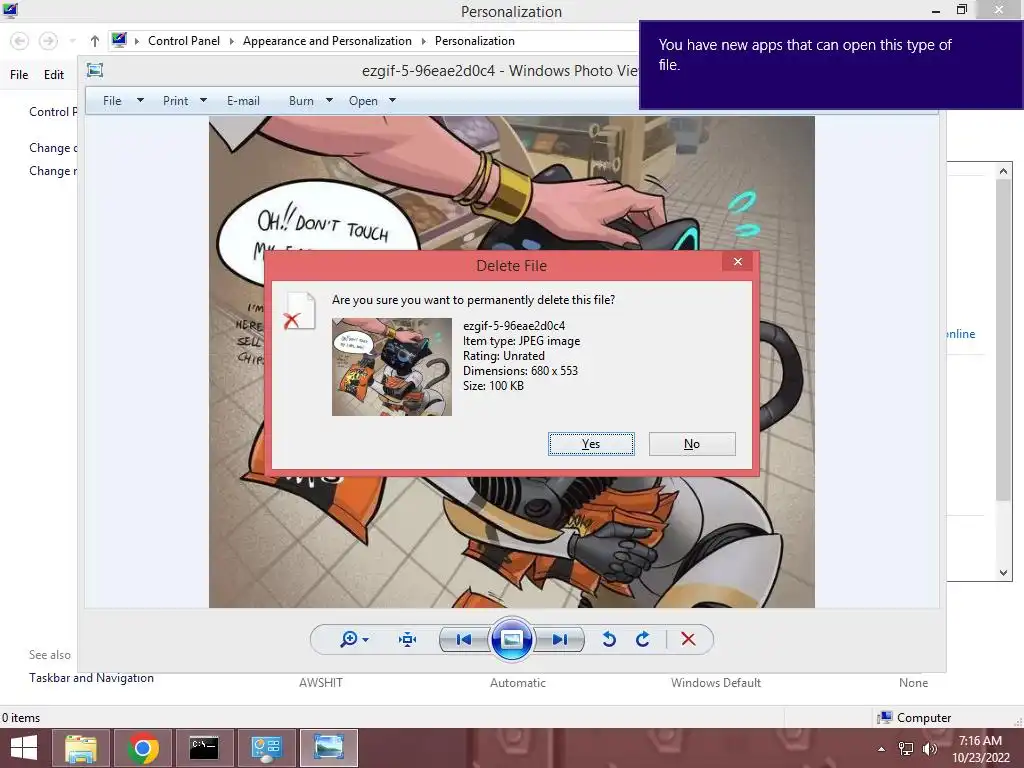The image size is (1024, 768).
Task: Switch to Photo Viewer taskbar icon
Action: coord(328,748)
